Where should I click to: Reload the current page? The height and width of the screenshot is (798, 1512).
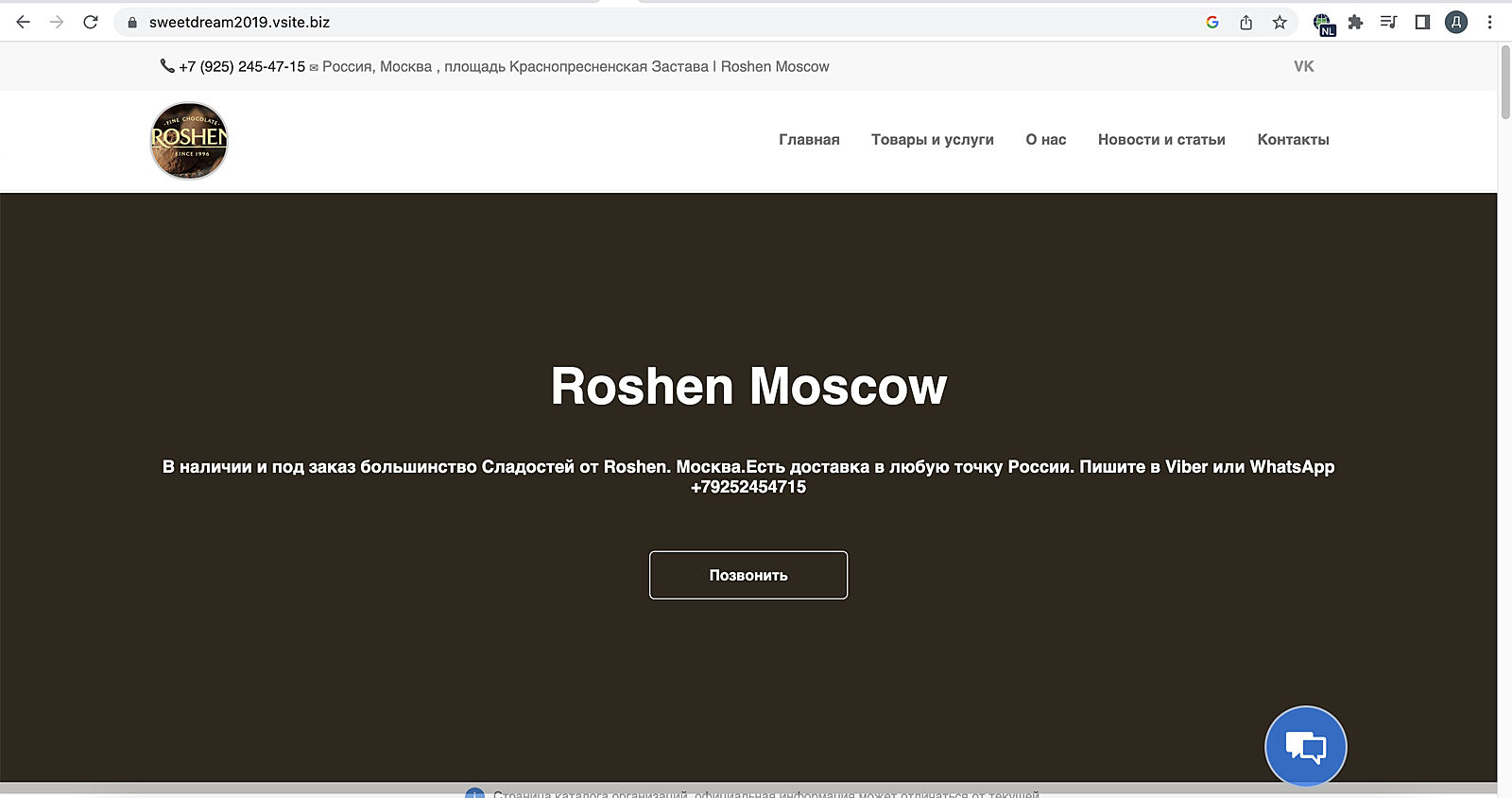coord(91,22)
